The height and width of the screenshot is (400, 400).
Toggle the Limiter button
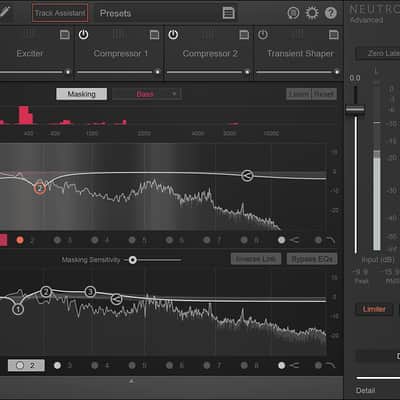click(374, 309)
